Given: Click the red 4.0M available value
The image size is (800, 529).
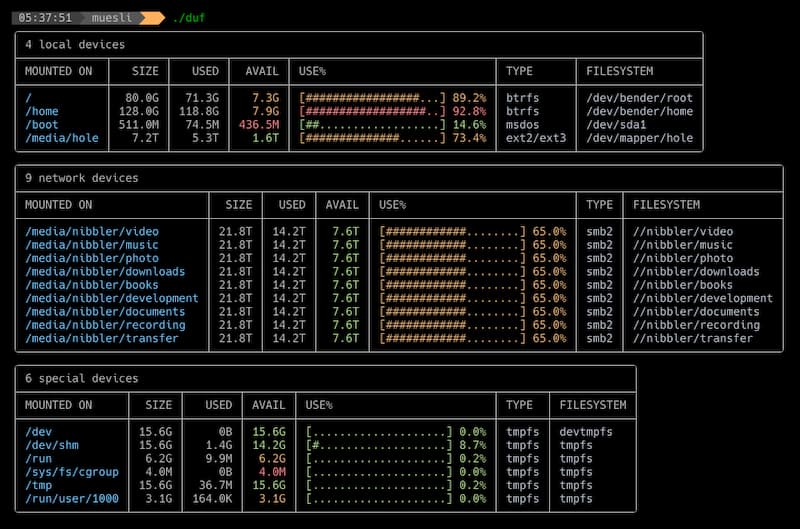Looking at the screenshot, I should point(272,472).
